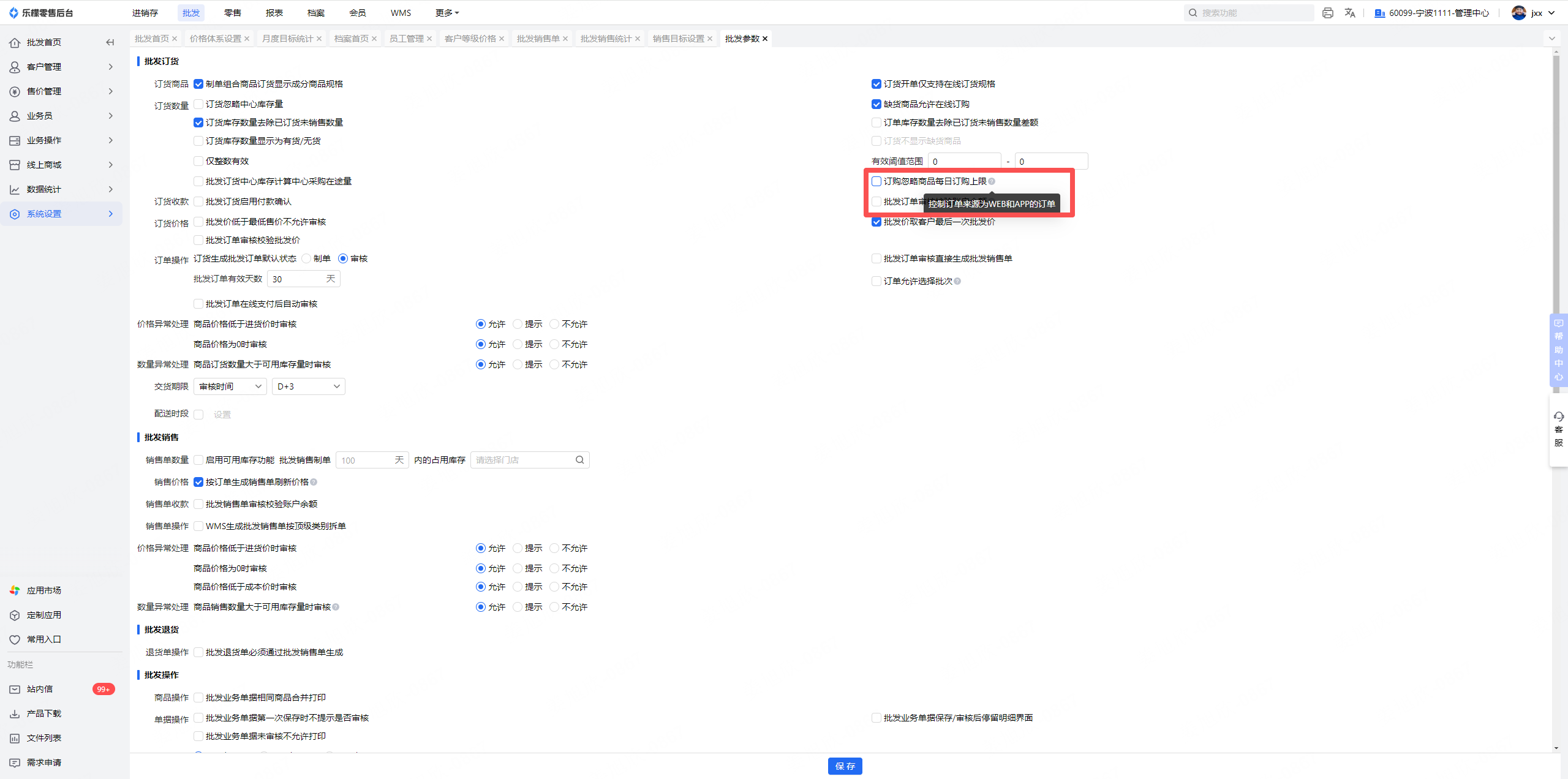
Task: Click help icon next to 订单允许选择批次
Action: tap(957, 281)
